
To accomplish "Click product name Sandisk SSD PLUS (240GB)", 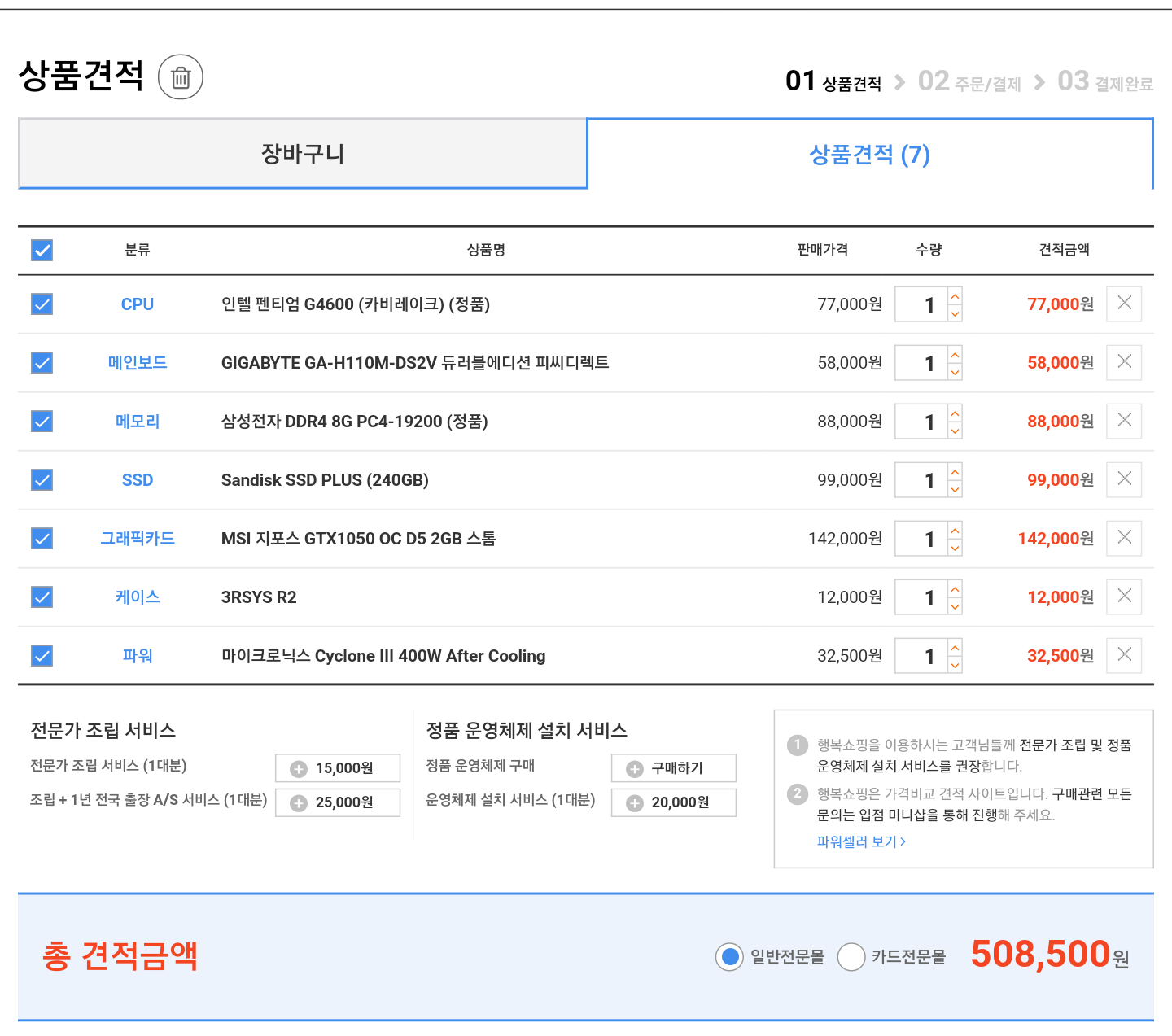I will click(x=325, y=480).
